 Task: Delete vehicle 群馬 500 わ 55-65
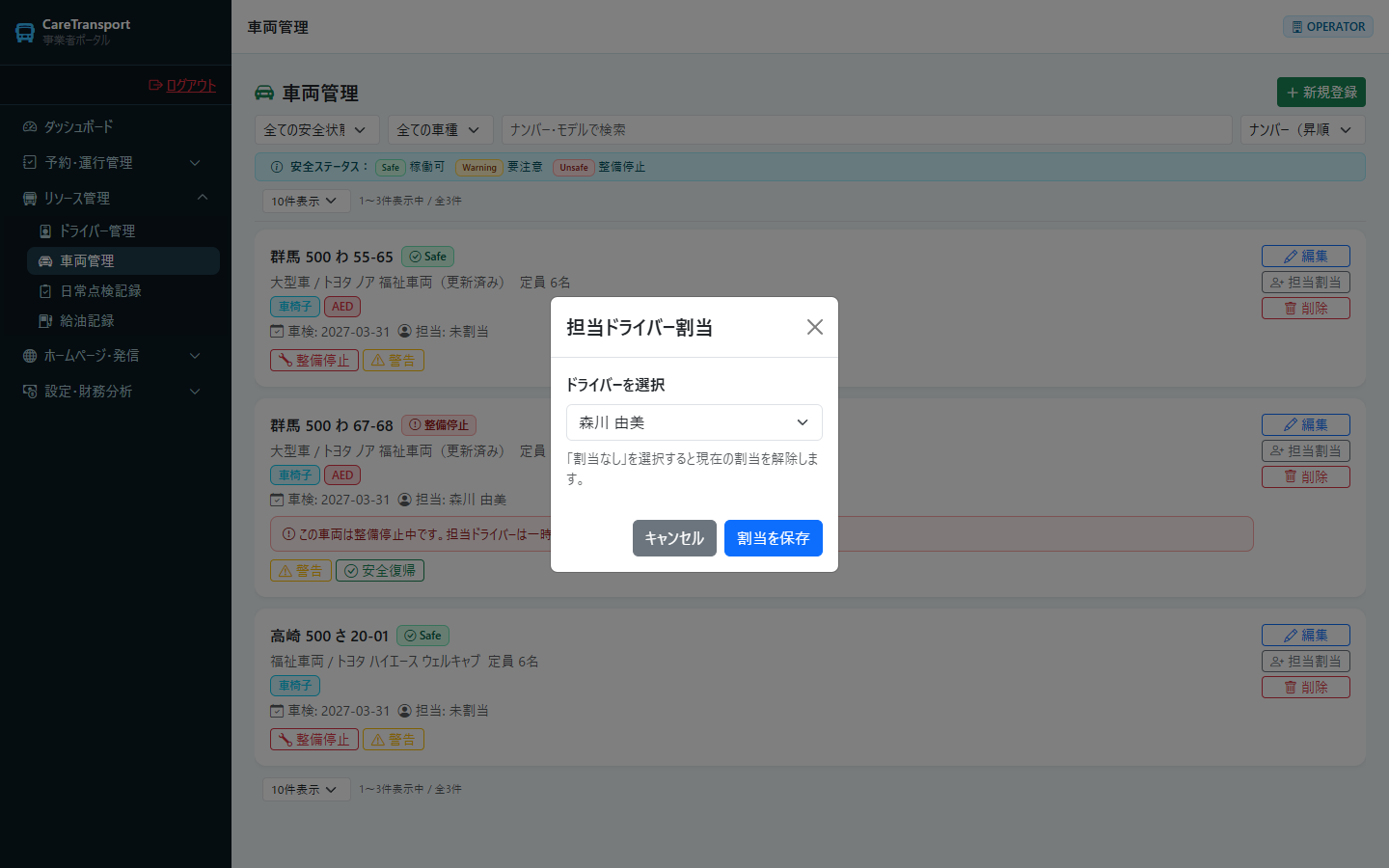click(1306, 308)
